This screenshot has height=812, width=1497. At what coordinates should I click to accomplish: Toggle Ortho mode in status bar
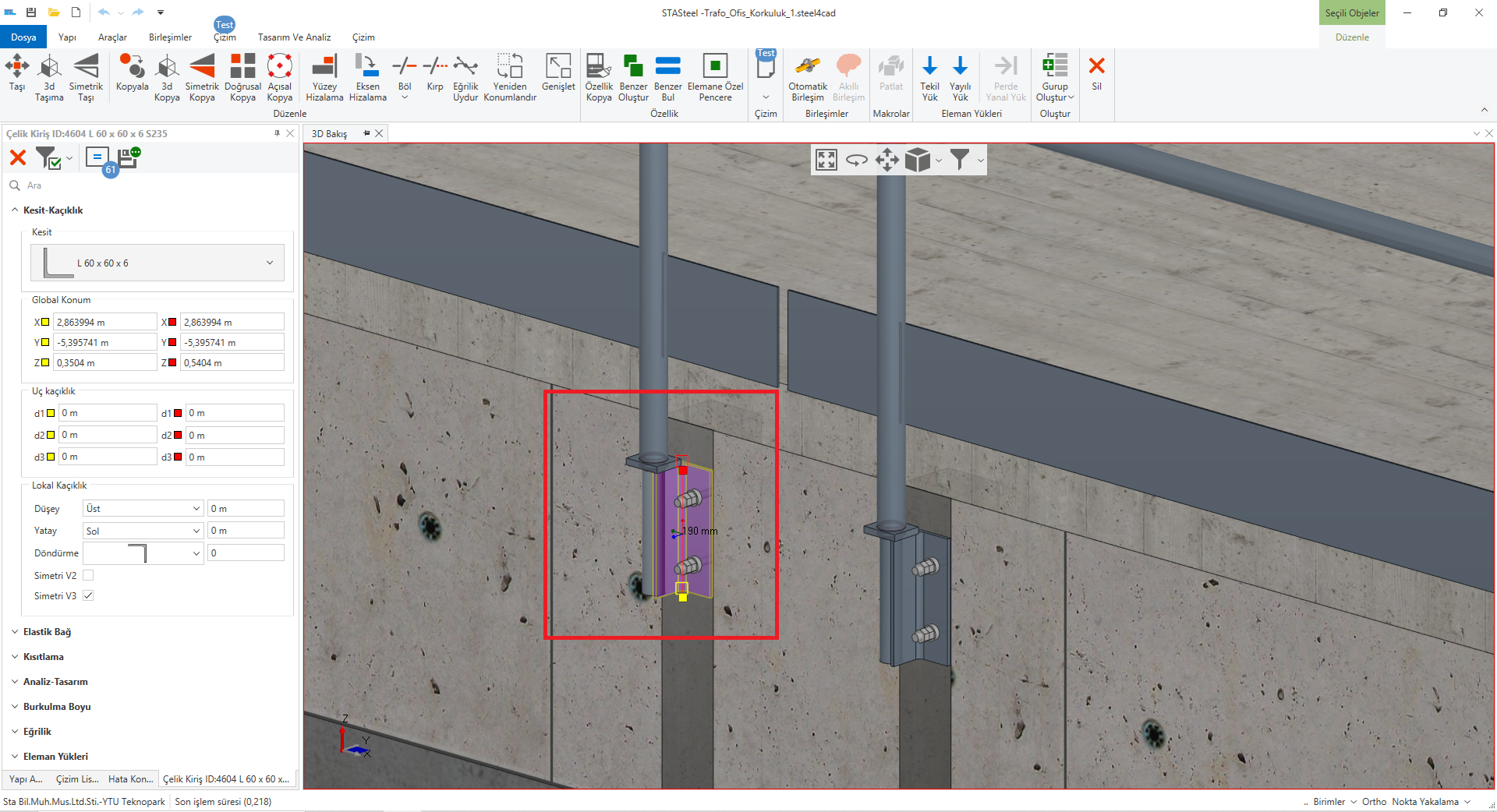[x=1374, y=801]
